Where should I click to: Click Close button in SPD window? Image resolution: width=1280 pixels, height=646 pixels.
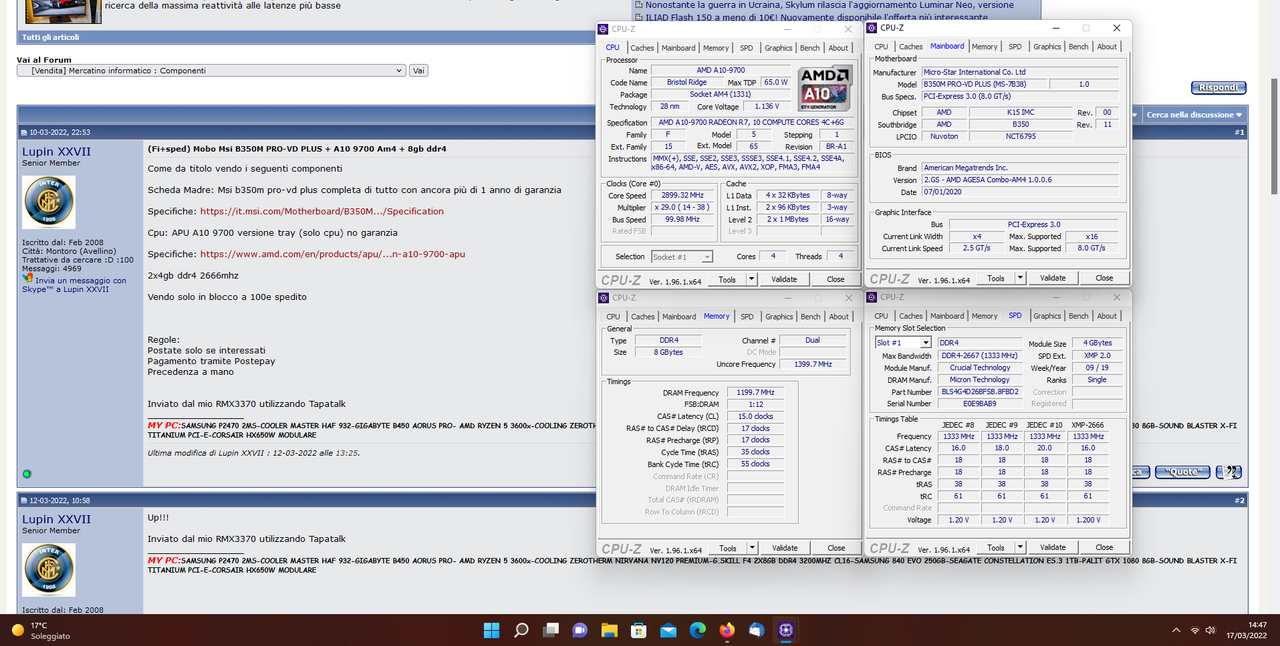pyautogui.click(x=1104, y=547)
